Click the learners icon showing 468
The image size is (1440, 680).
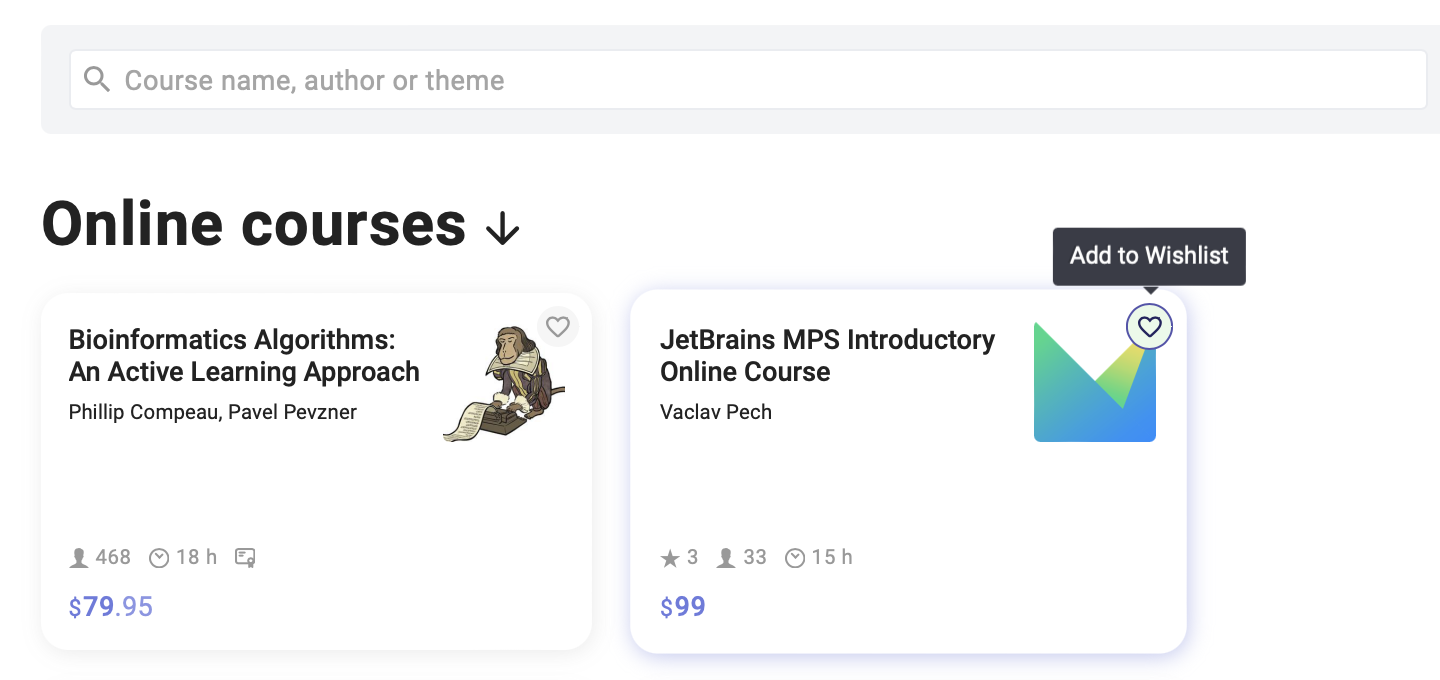pos(79,557)
